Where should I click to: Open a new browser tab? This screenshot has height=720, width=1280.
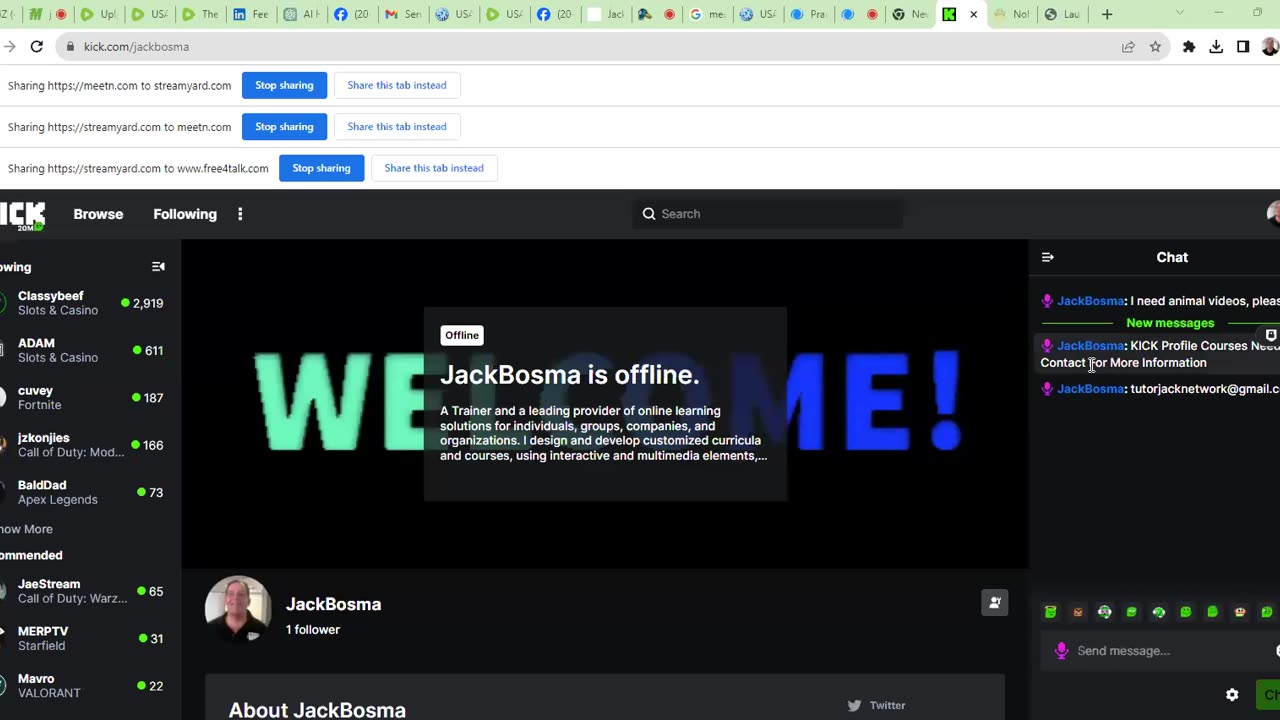(1107, 14)
